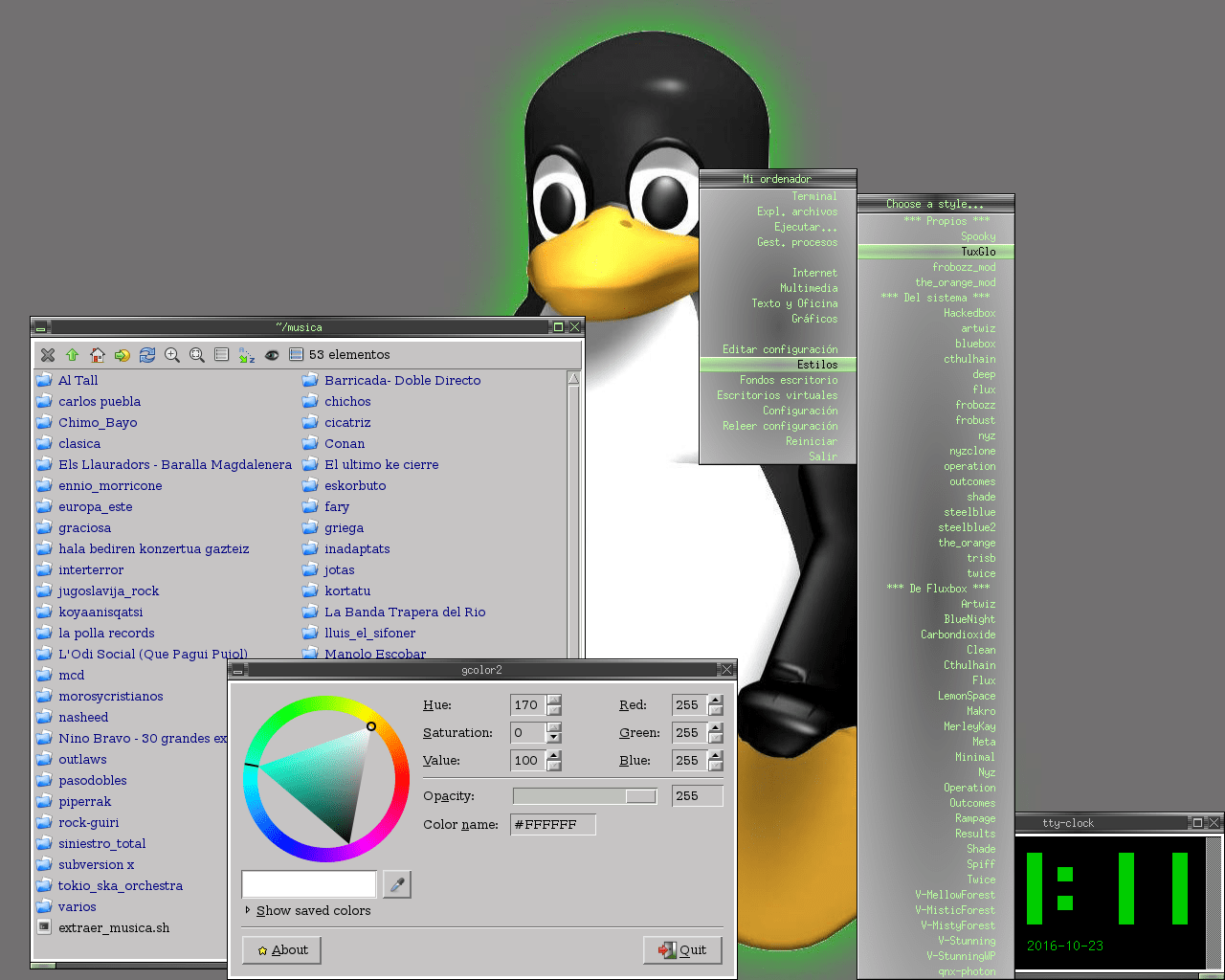Choose the Spooky style

(x=936, y=236)
